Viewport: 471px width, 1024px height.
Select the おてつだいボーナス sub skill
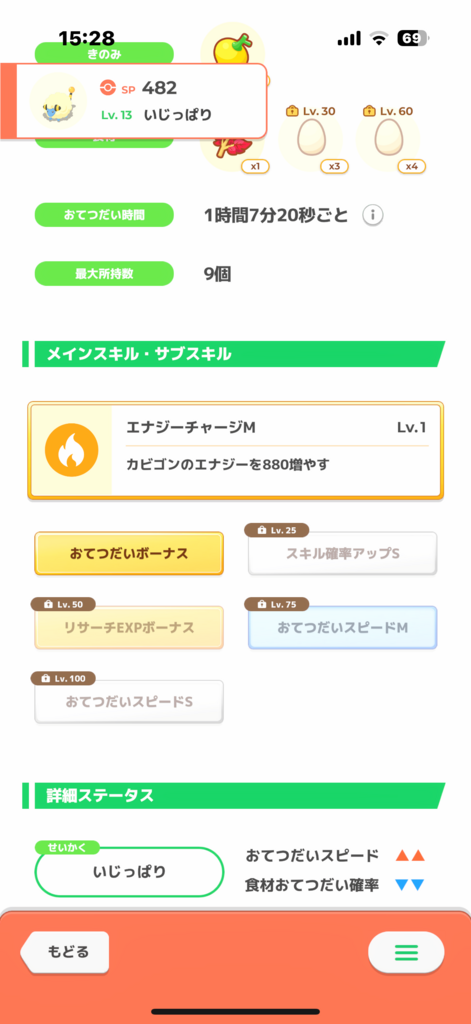[129, 554]
